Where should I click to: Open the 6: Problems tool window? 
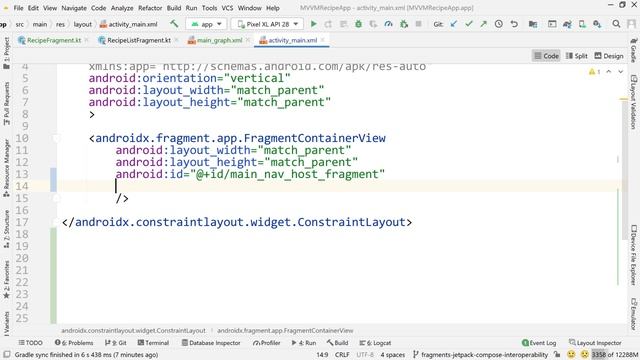coord(74,342)
